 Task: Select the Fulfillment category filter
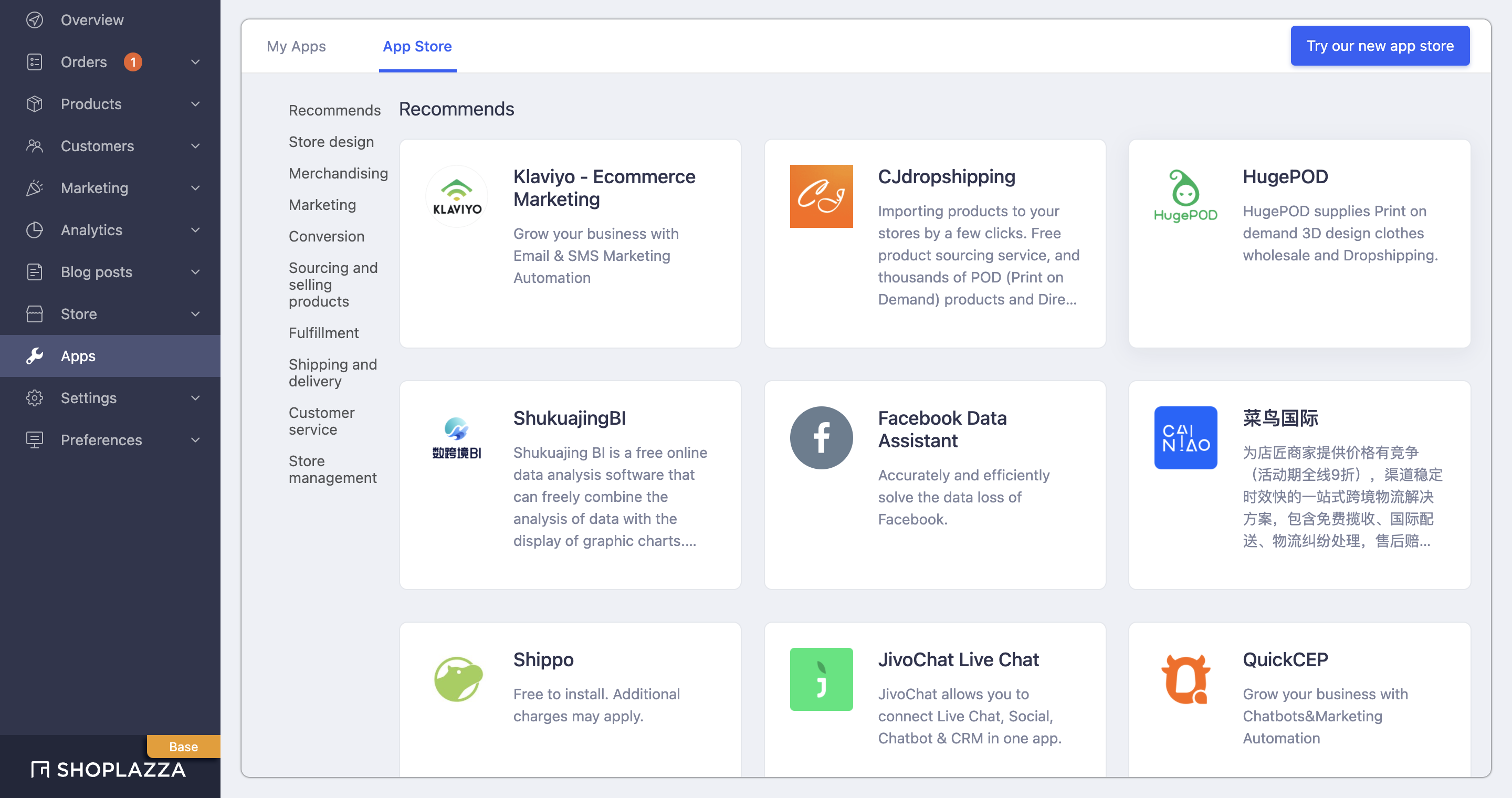click(323, 333)
